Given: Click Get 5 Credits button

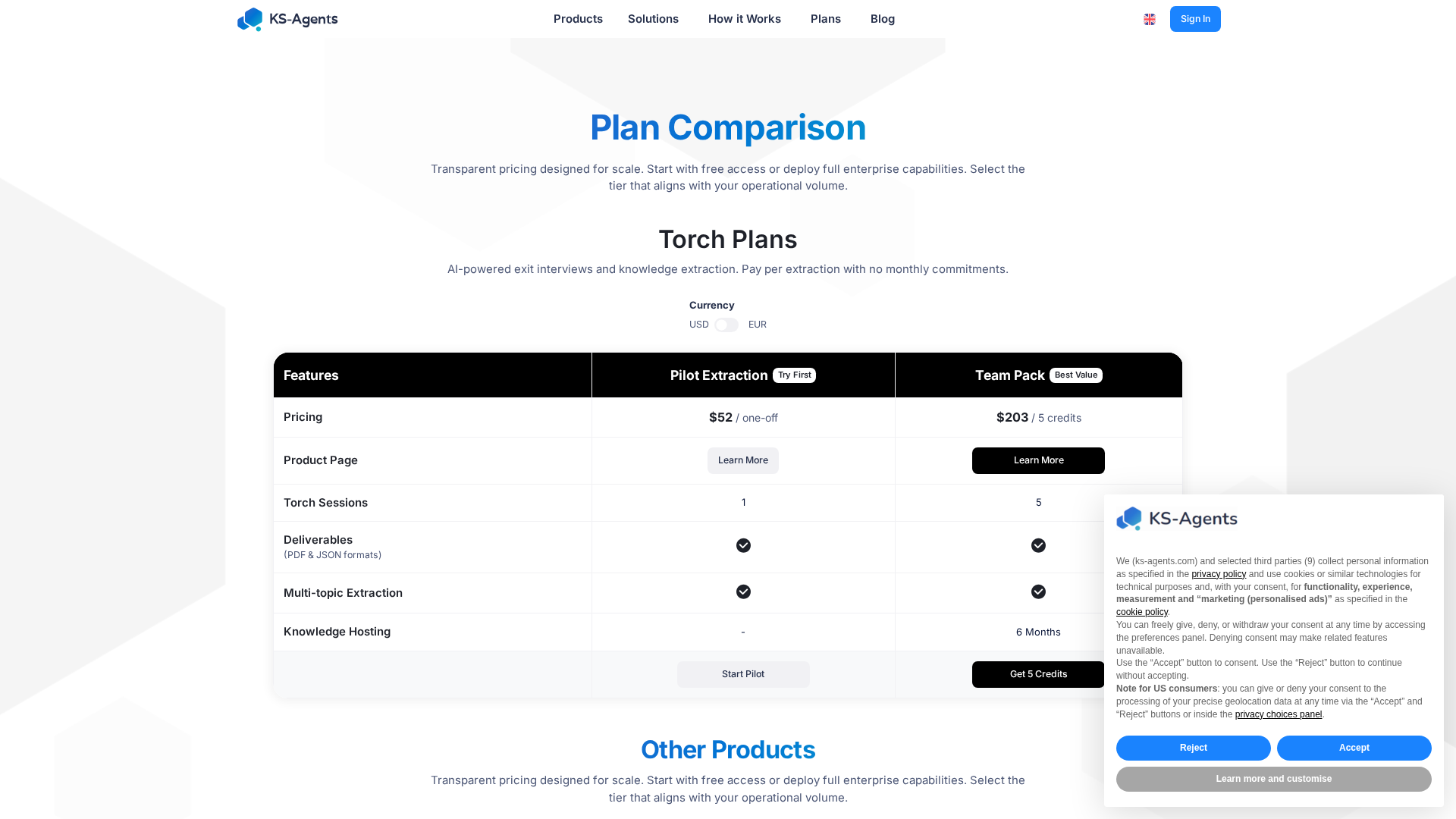Looking at the screenshot, I should [1038, 674].
